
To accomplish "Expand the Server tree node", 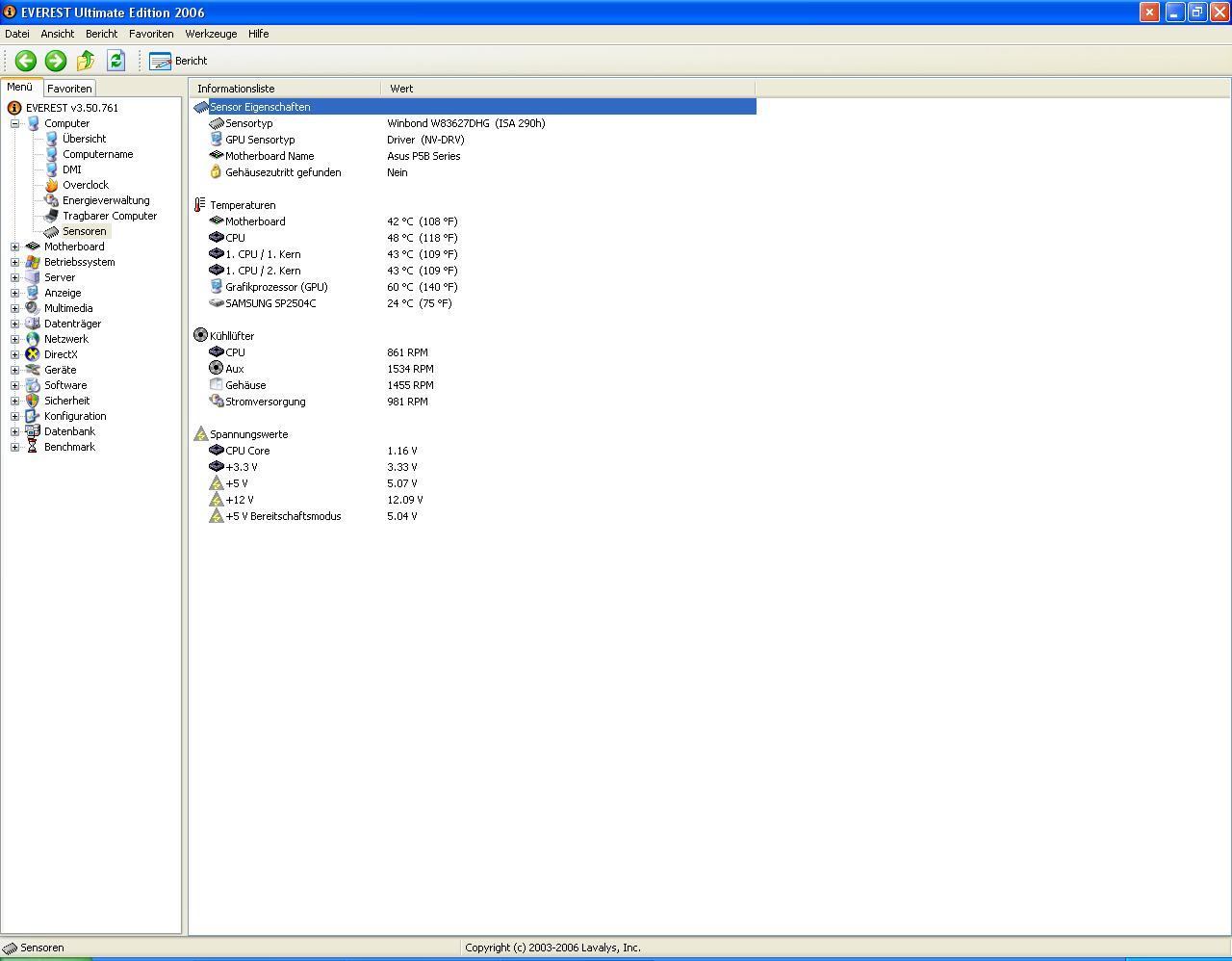I will pos(14,277).
